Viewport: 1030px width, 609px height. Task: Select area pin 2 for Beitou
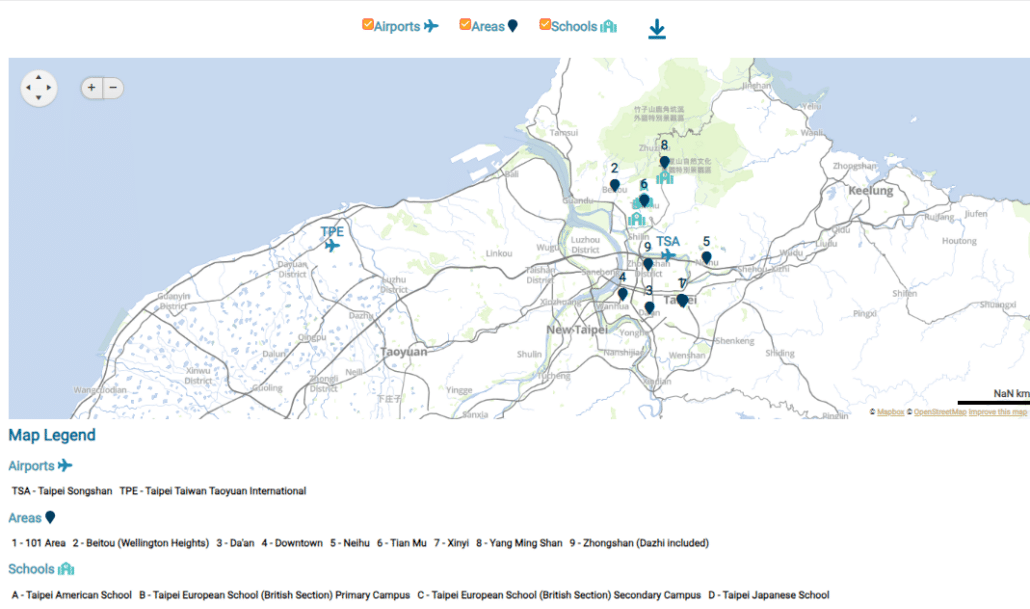click(x=615, y=186)
